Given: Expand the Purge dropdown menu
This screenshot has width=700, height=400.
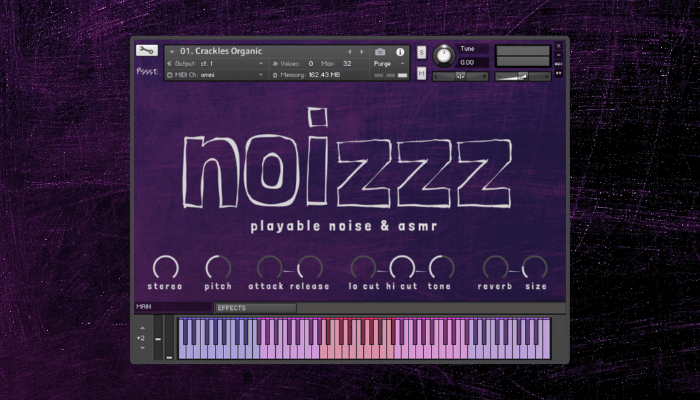Looking at the screenshot, I should click(x=388, y=63).
